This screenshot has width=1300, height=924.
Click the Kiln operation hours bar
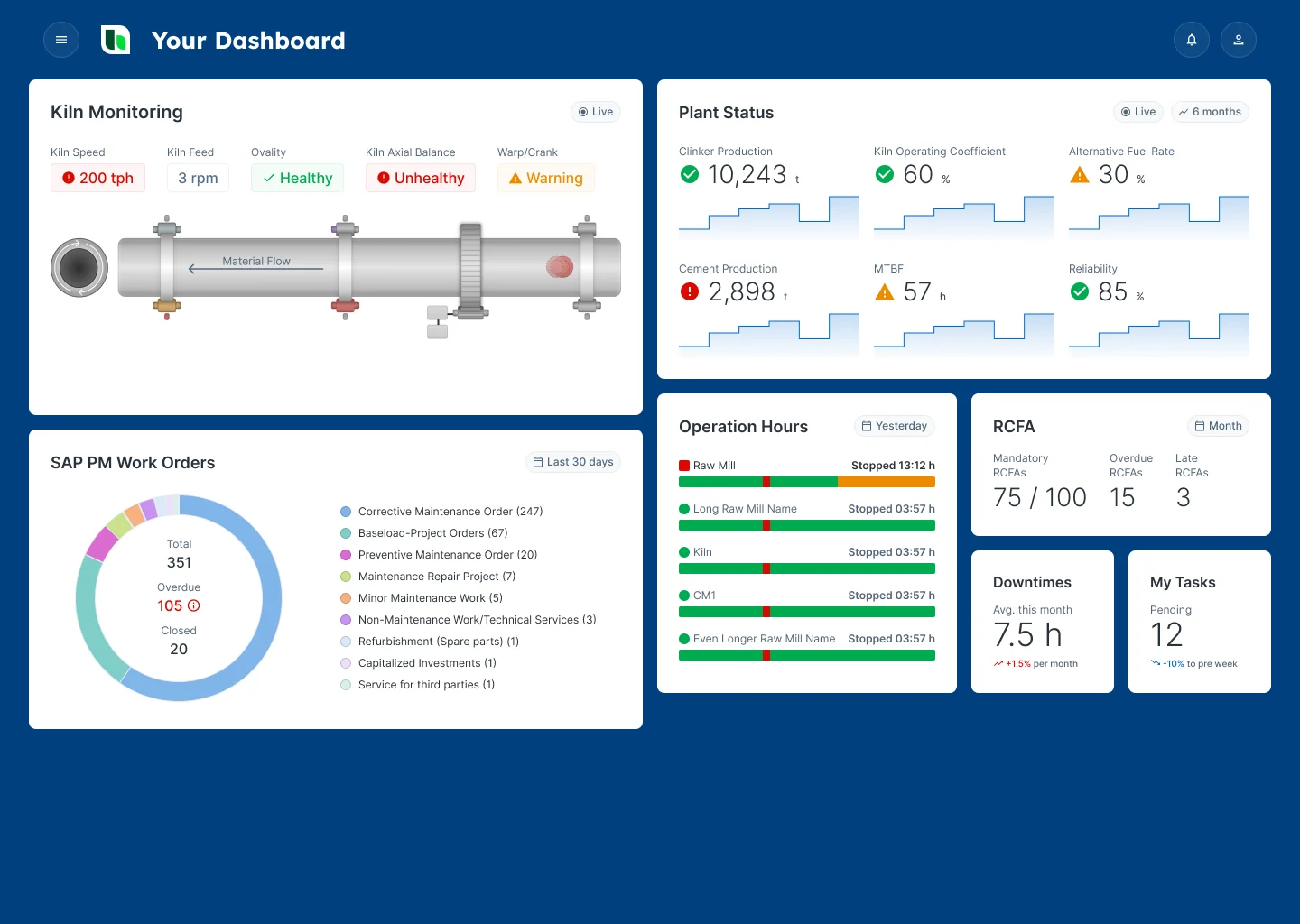(807, 568)
